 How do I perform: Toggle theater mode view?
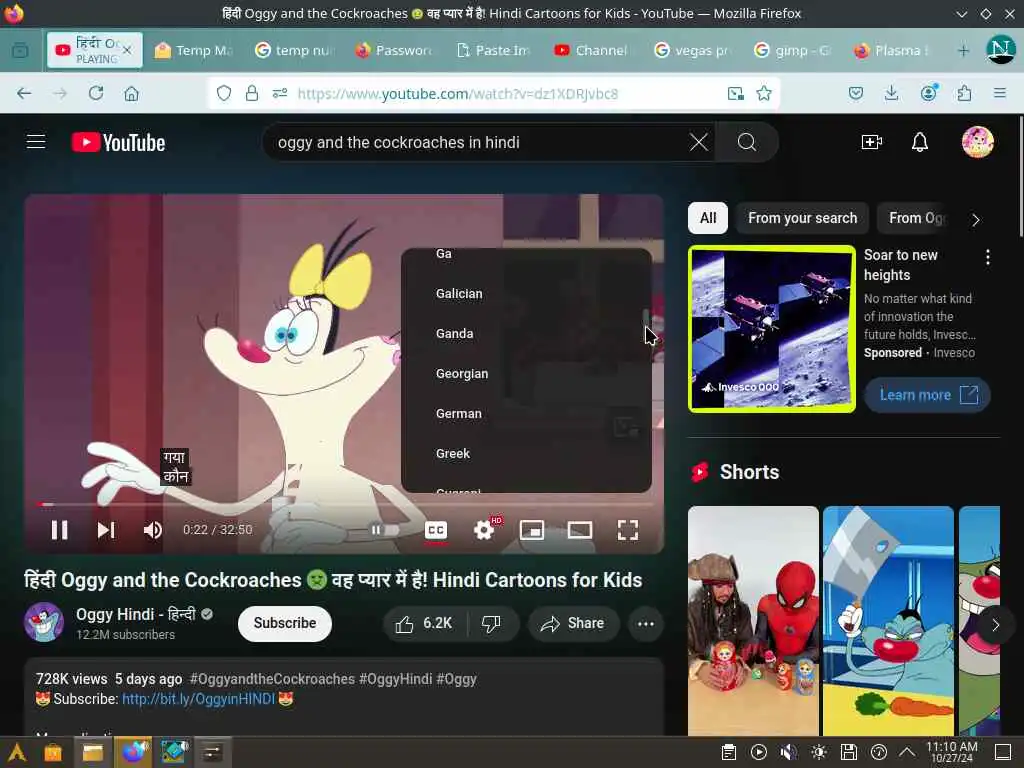tap(580, 530)
